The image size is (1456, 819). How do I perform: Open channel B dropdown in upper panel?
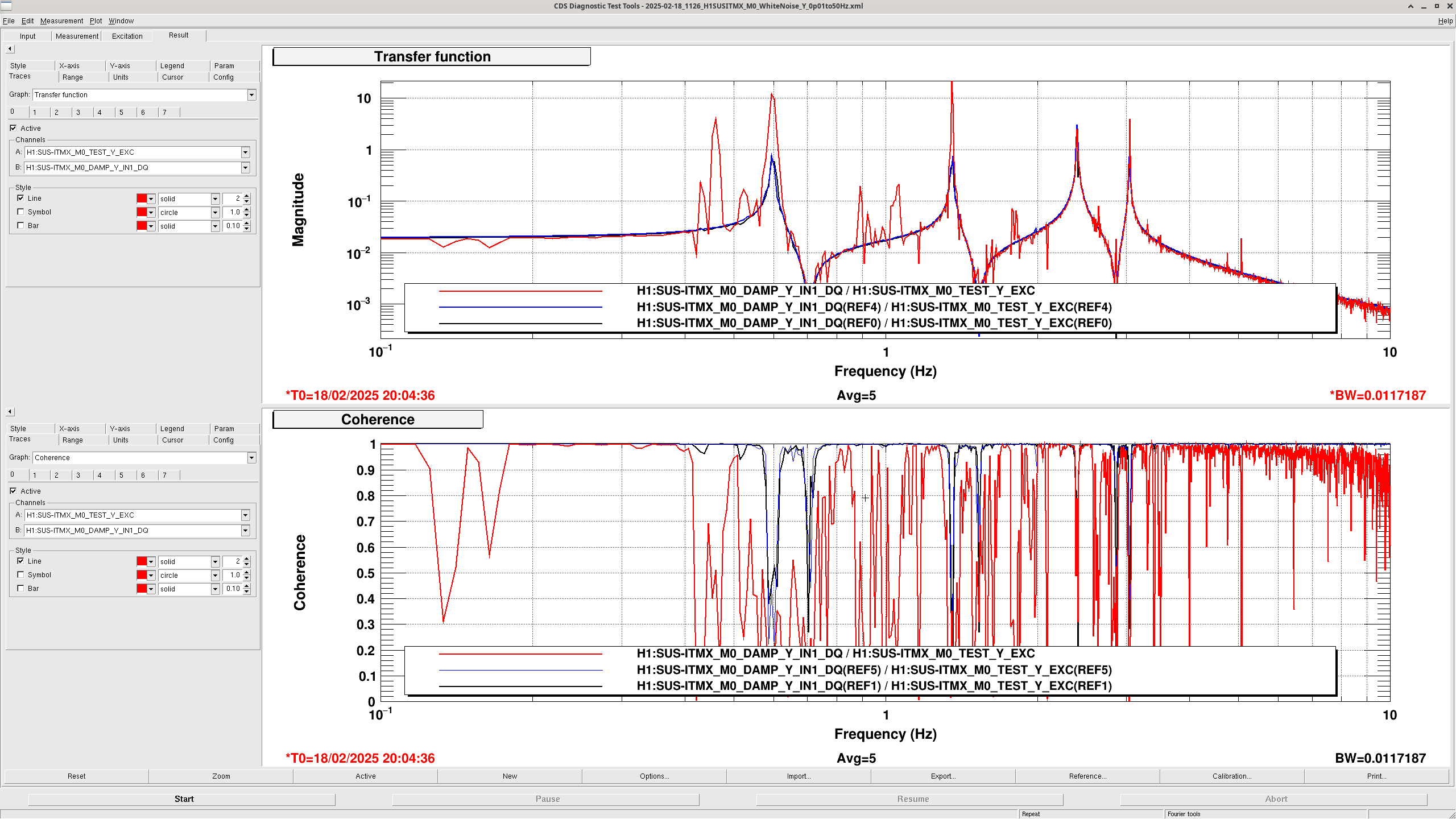tap(246, 168)
